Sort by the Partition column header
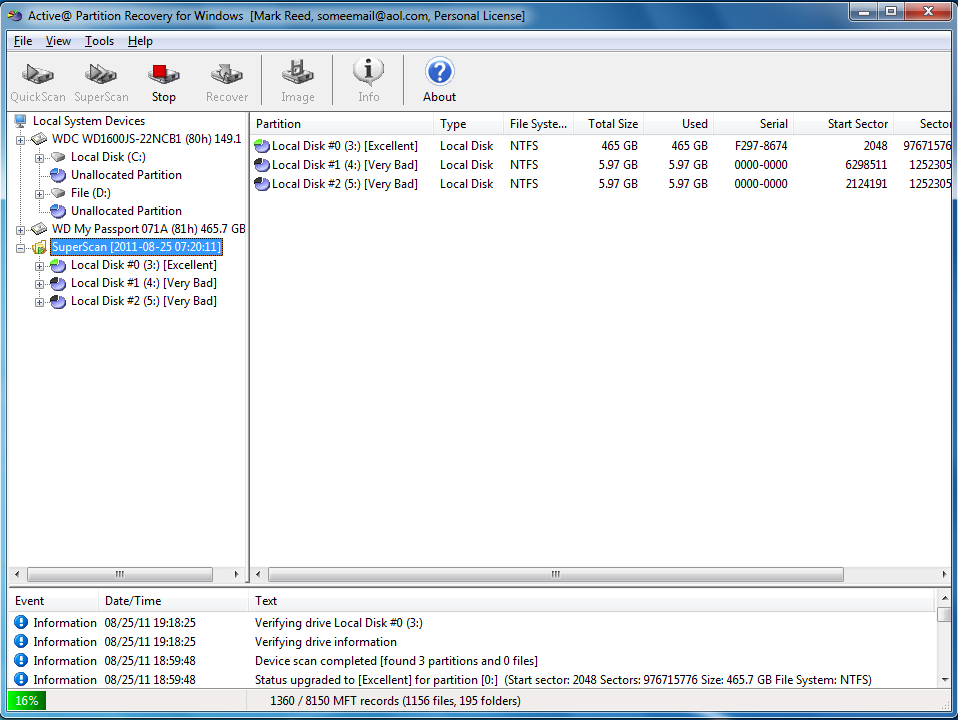This screenshot has height=722, width=958. (x=342, y=124)
